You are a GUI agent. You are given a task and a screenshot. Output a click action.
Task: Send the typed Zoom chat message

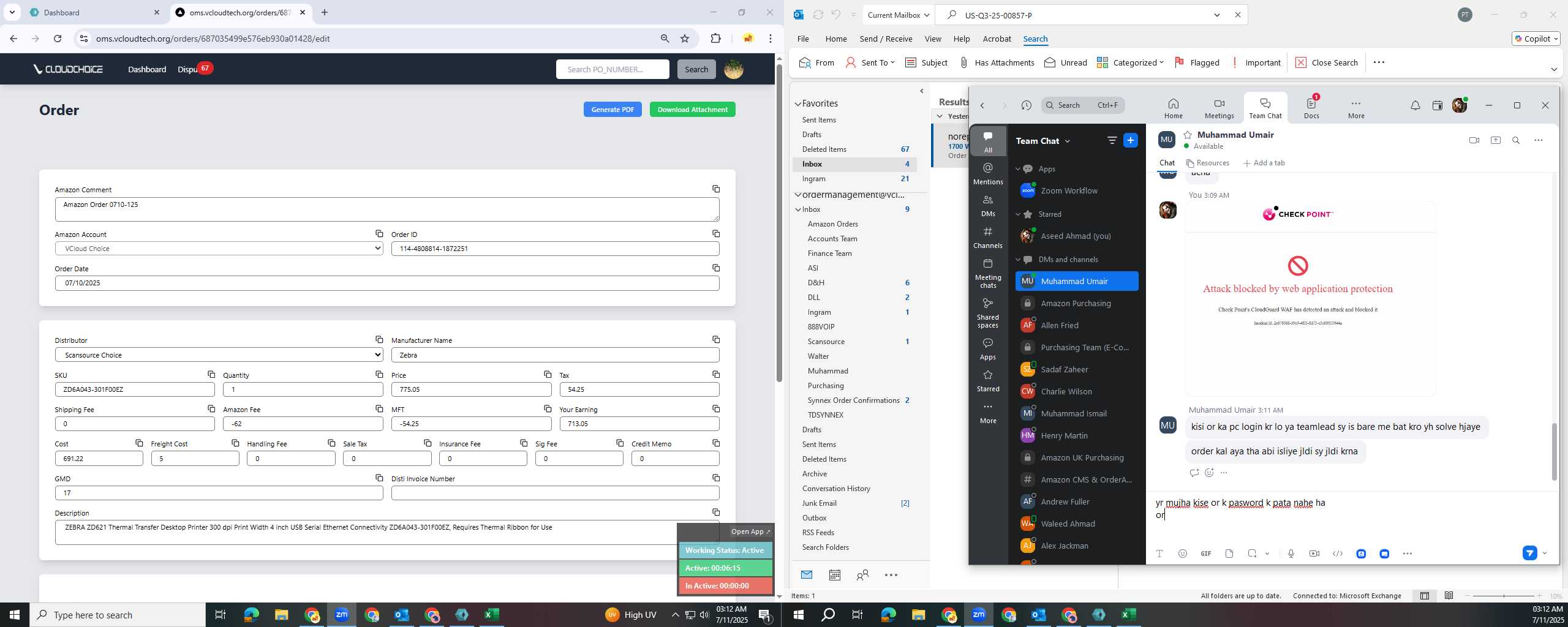pos(1530,554)
